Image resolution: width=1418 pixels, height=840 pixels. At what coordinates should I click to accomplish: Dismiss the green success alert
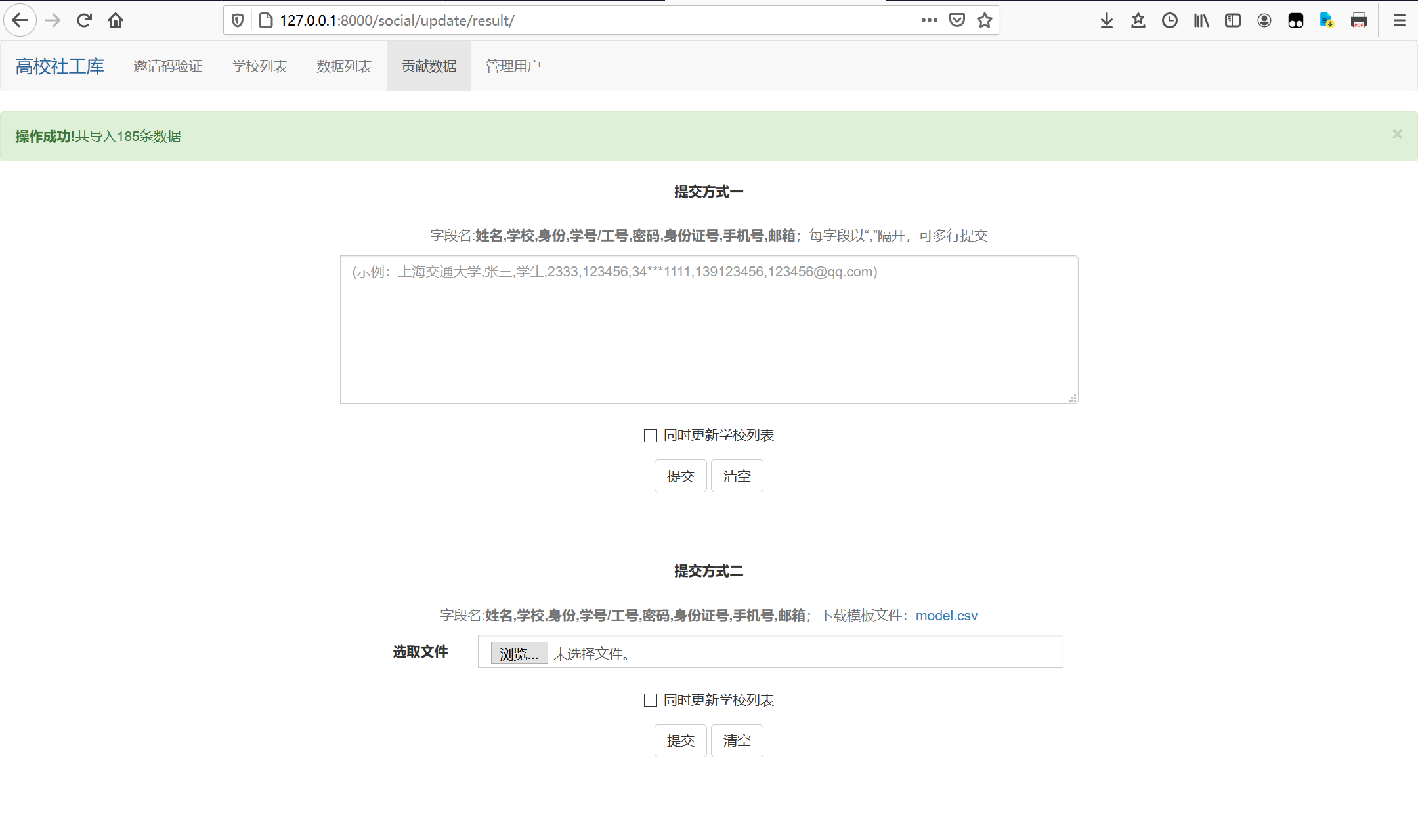(x=1397, y=134)
